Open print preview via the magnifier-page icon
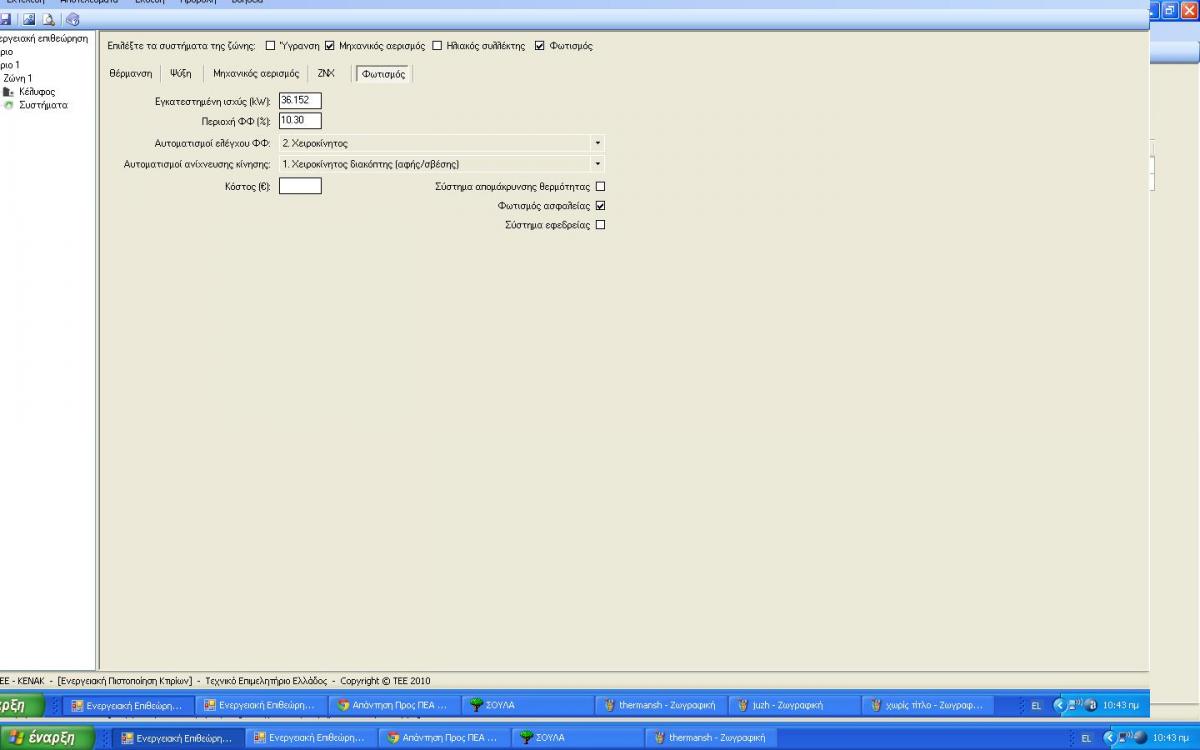 click(48, 20)
